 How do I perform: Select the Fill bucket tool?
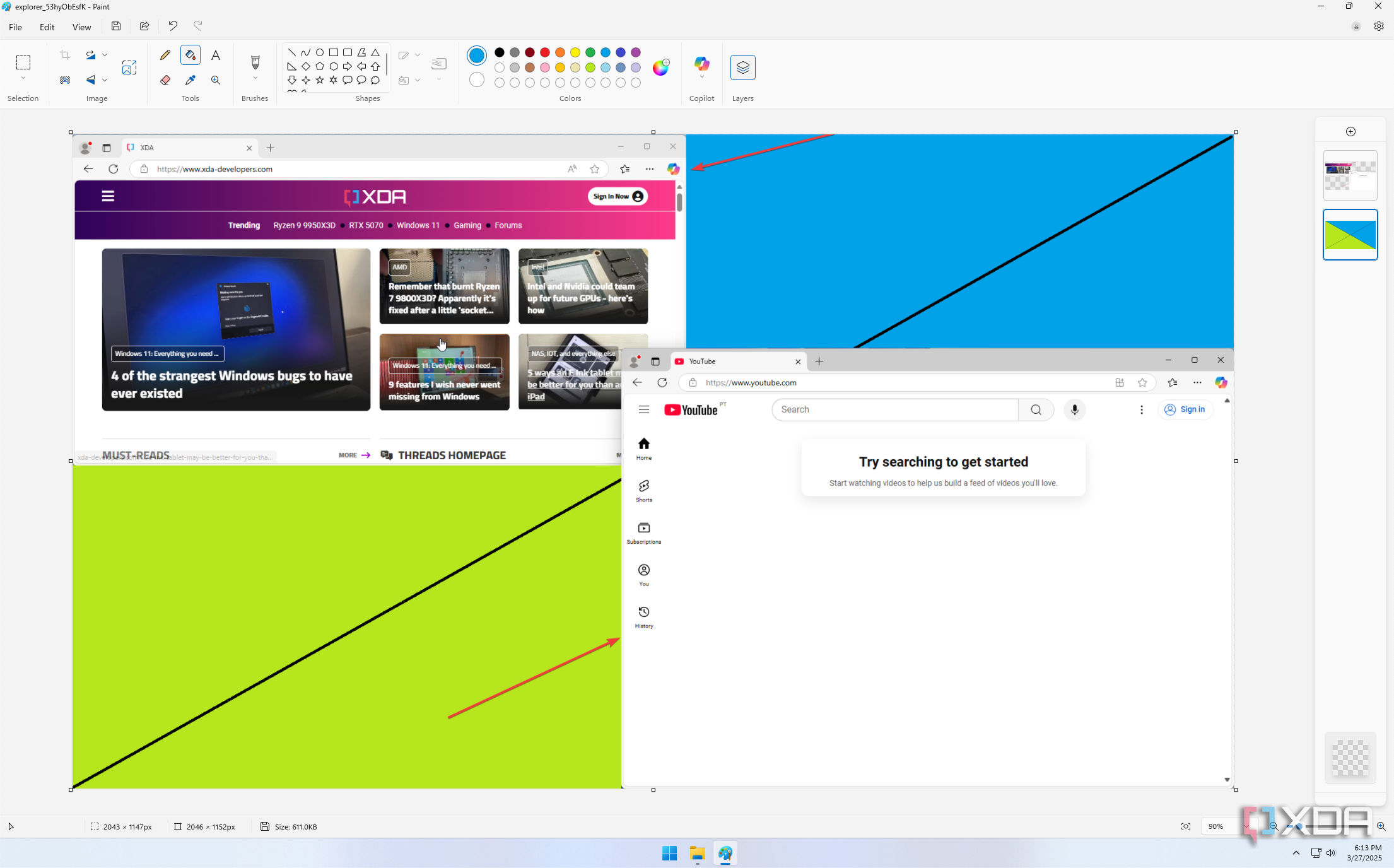[x=190, y=55]
